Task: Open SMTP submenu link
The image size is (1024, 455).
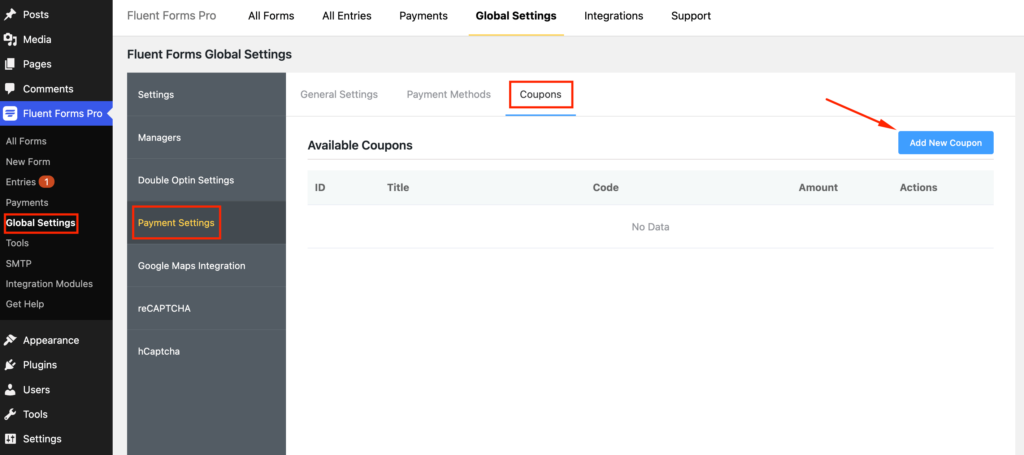Action: coord(18,264)
